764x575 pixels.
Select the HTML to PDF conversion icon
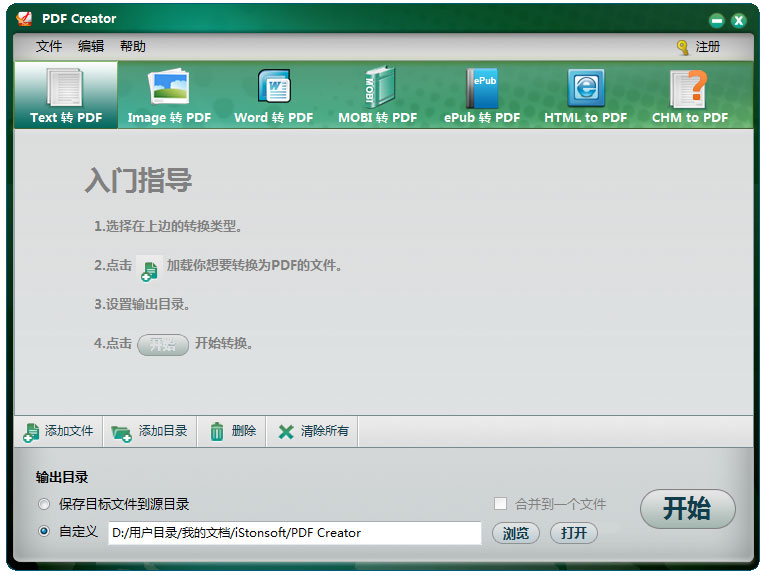point(585,90)
